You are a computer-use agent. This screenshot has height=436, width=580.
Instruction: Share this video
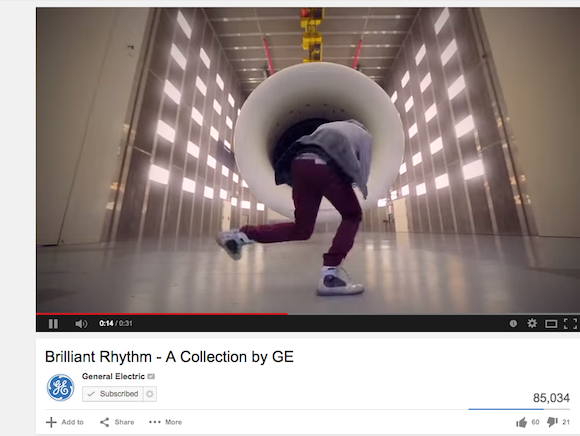click(x=117, y=422)
